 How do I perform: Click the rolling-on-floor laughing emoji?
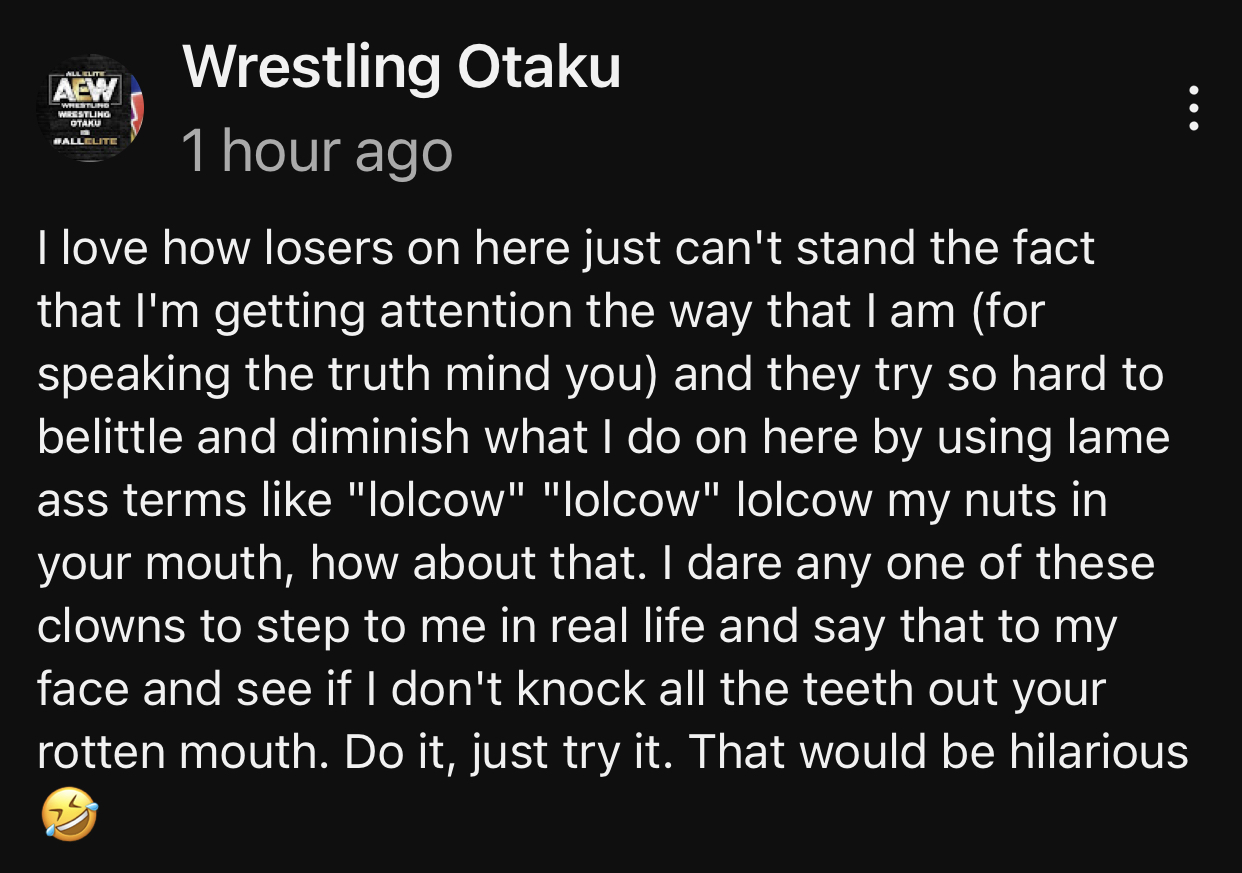pyautogui.click(x=69, y=812)
